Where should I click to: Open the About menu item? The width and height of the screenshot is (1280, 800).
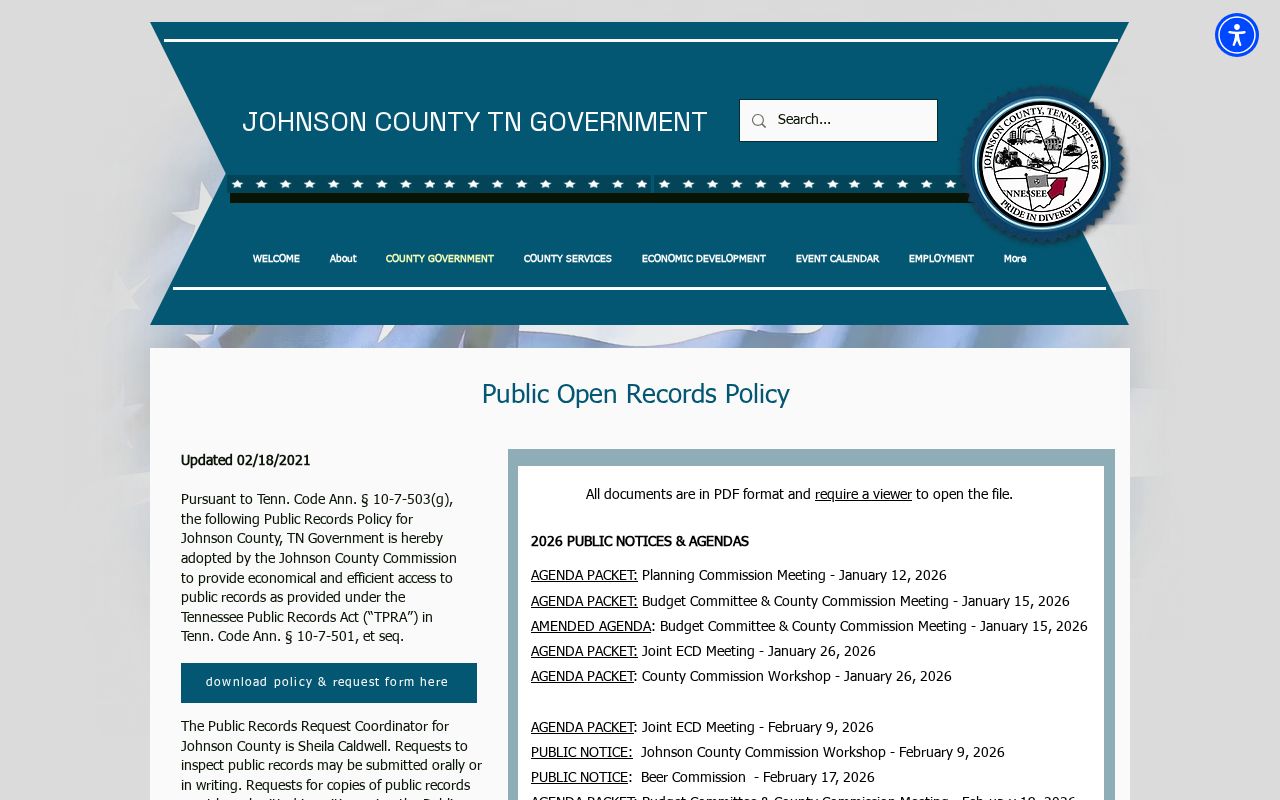(343, 259)
